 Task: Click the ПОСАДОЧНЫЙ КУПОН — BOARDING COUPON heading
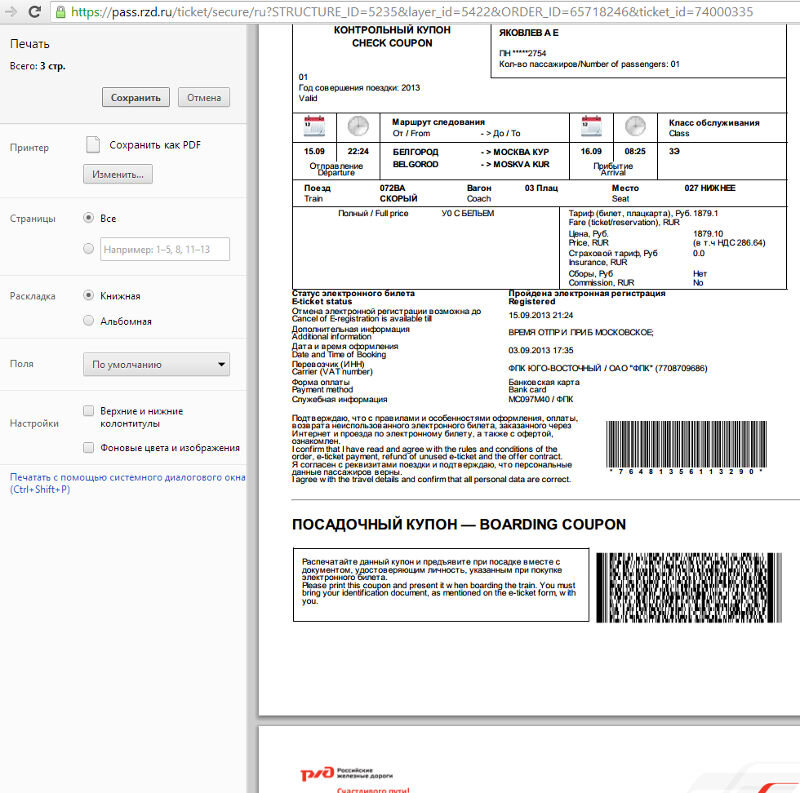[459, 525]
